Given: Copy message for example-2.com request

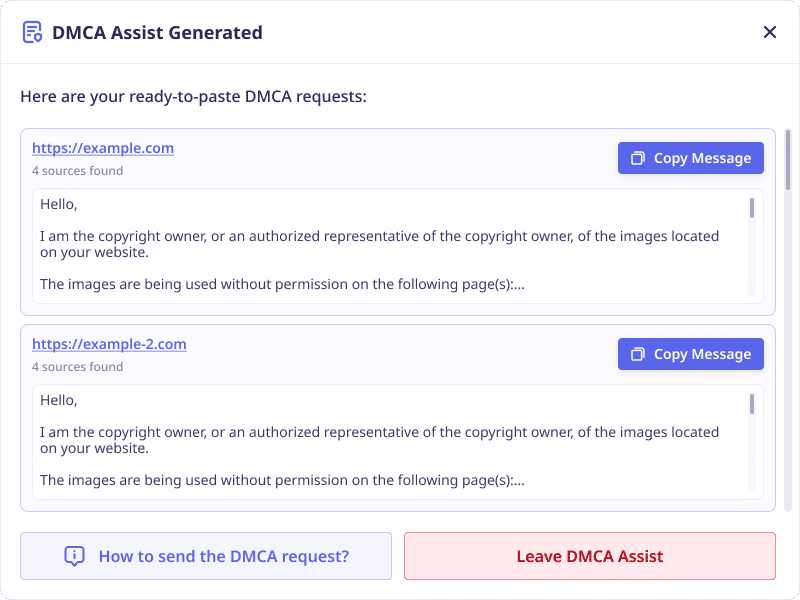Looking at the screenshot, I should coord(690,354).
